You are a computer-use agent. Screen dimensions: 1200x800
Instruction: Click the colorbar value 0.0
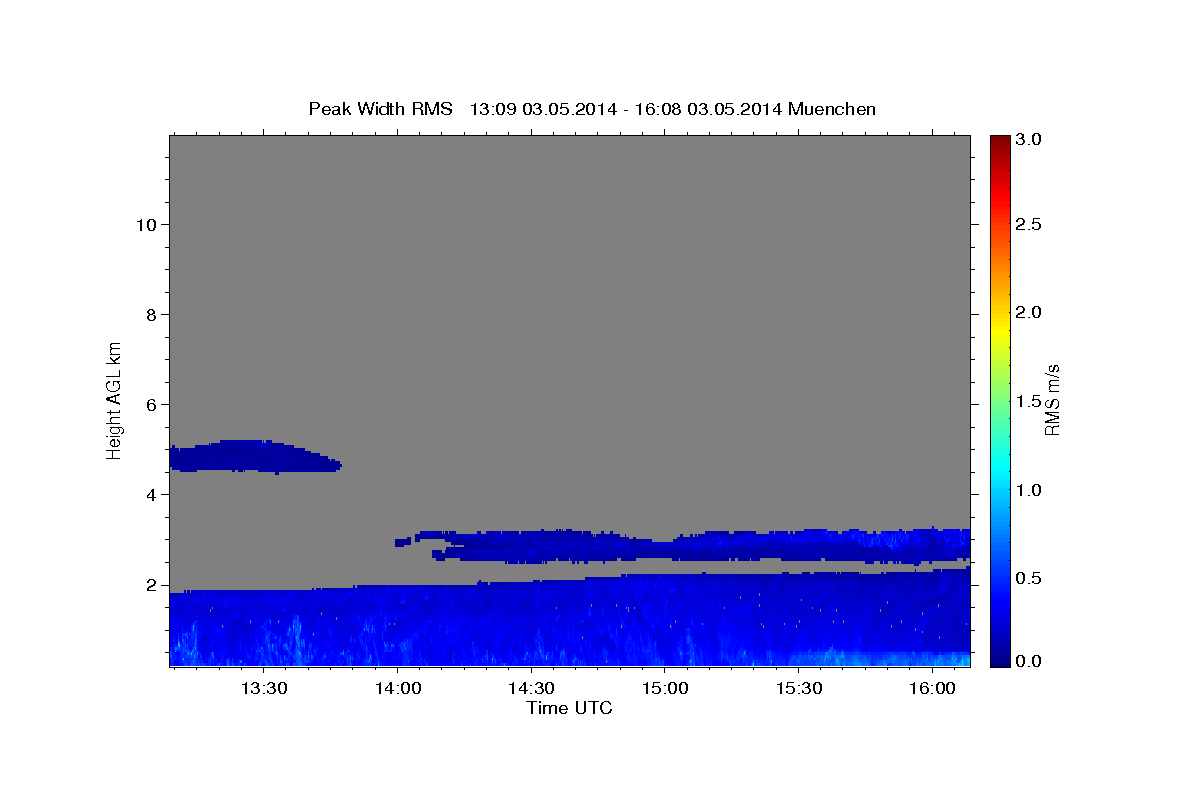pyautogui.click(x=1030, y=661)
